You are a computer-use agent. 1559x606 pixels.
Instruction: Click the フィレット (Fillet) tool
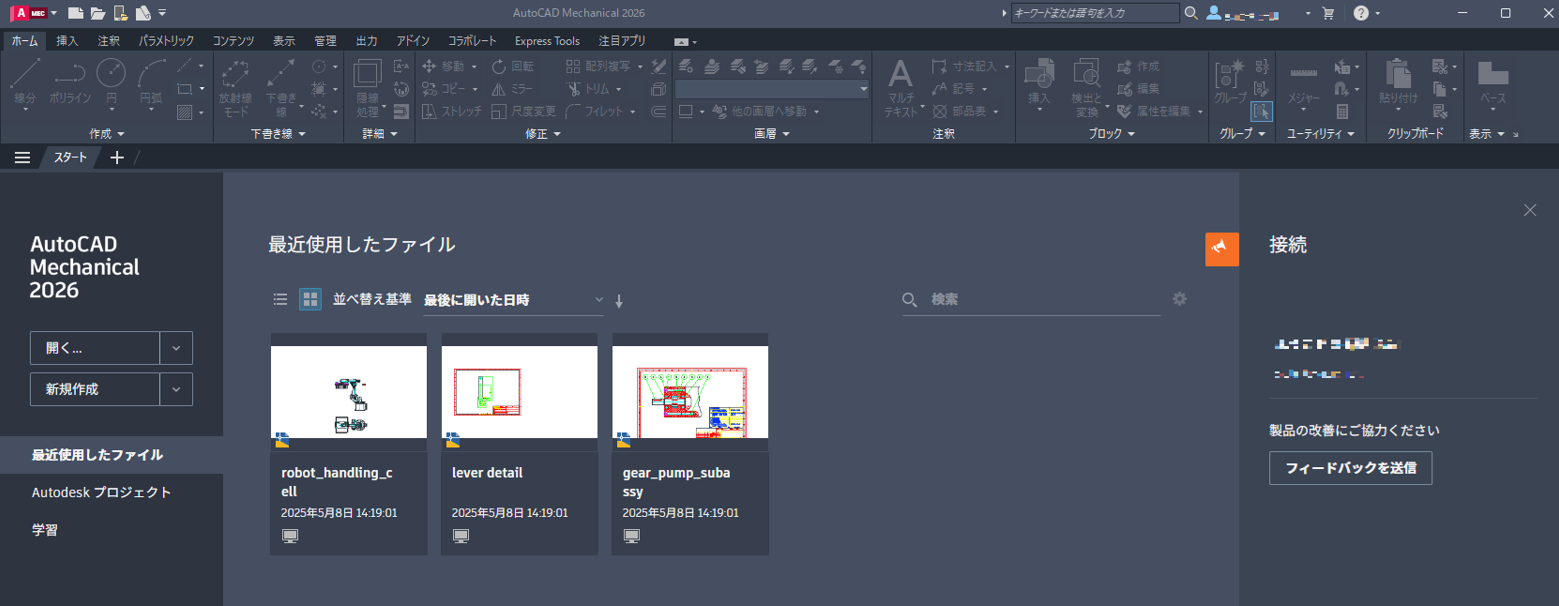594,111
